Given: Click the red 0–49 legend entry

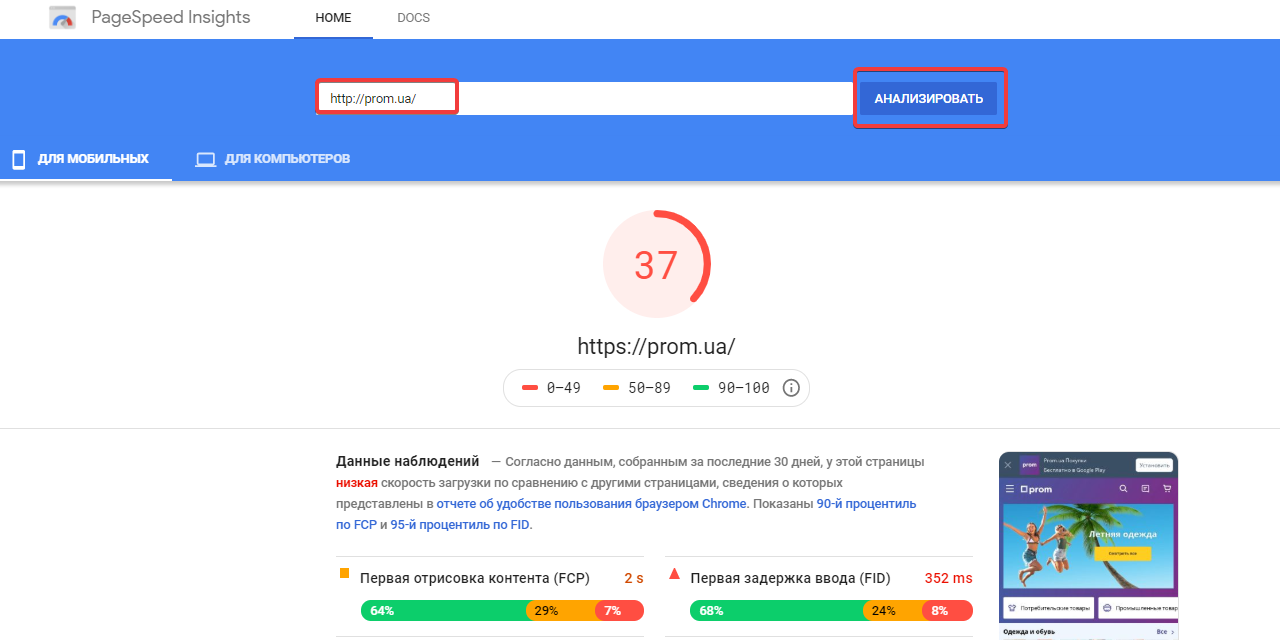Looking at the screenshot, I should coord(551,388).
